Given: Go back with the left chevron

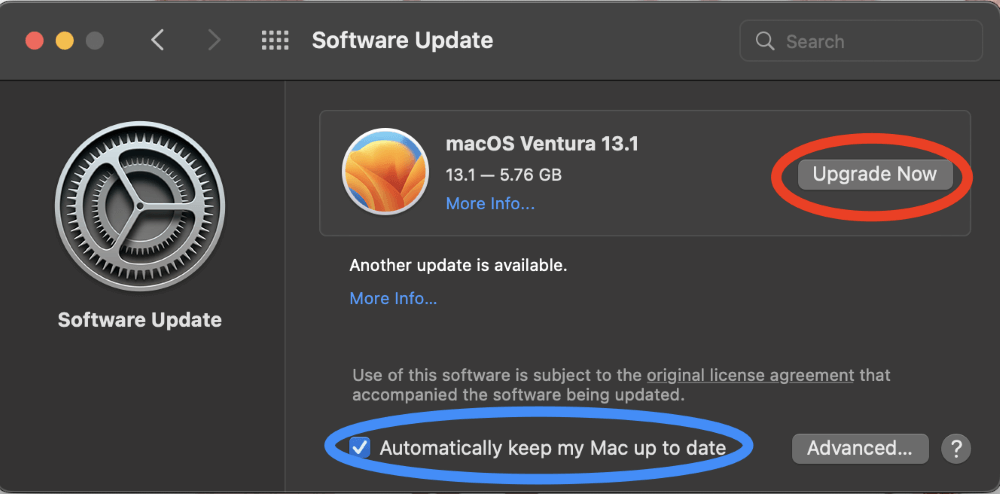Looking at the screenshot, I should (157, 41).
